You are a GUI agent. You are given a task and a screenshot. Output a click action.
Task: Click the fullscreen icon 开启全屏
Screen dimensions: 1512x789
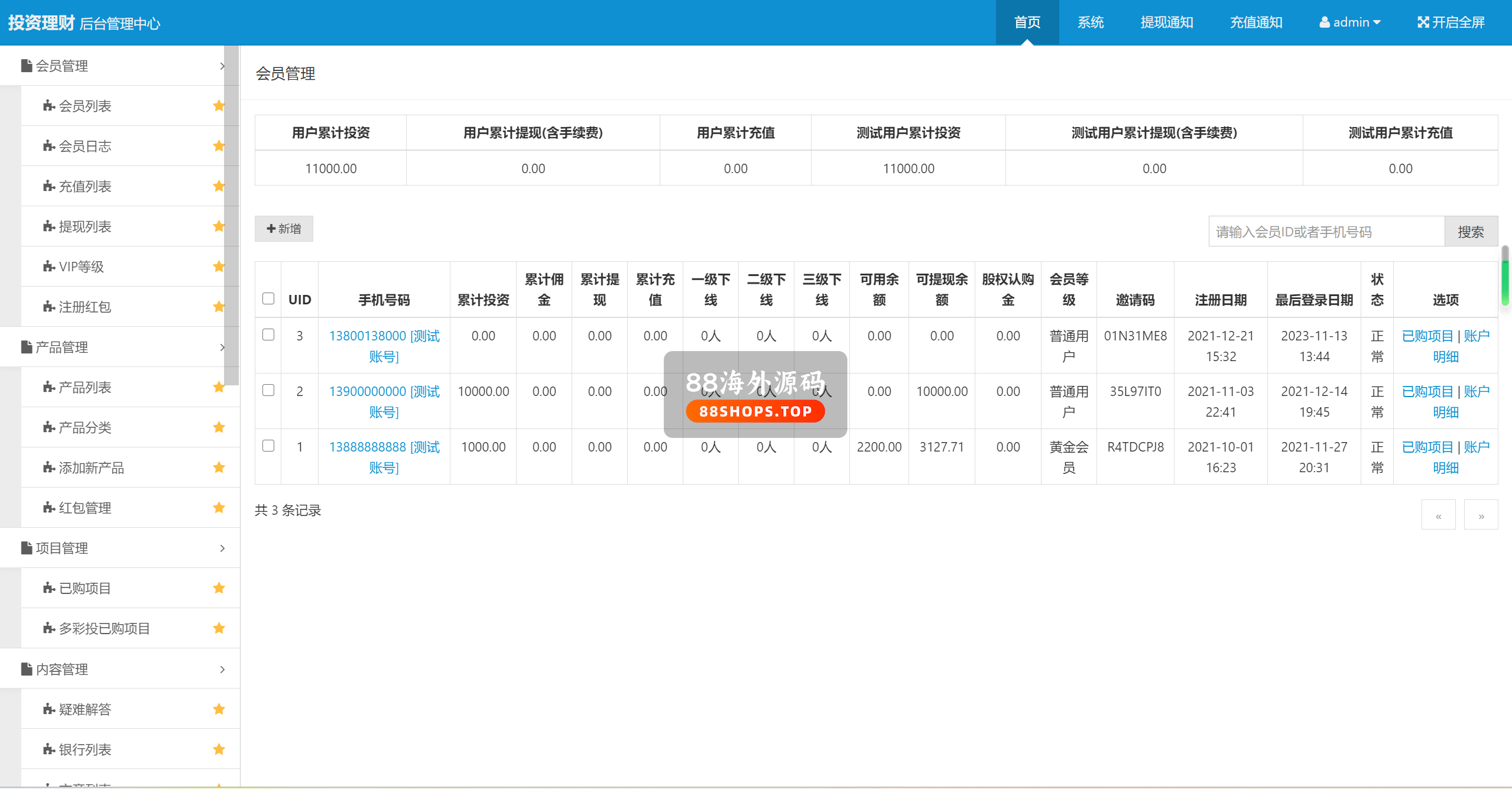(x=1423, y=22)
